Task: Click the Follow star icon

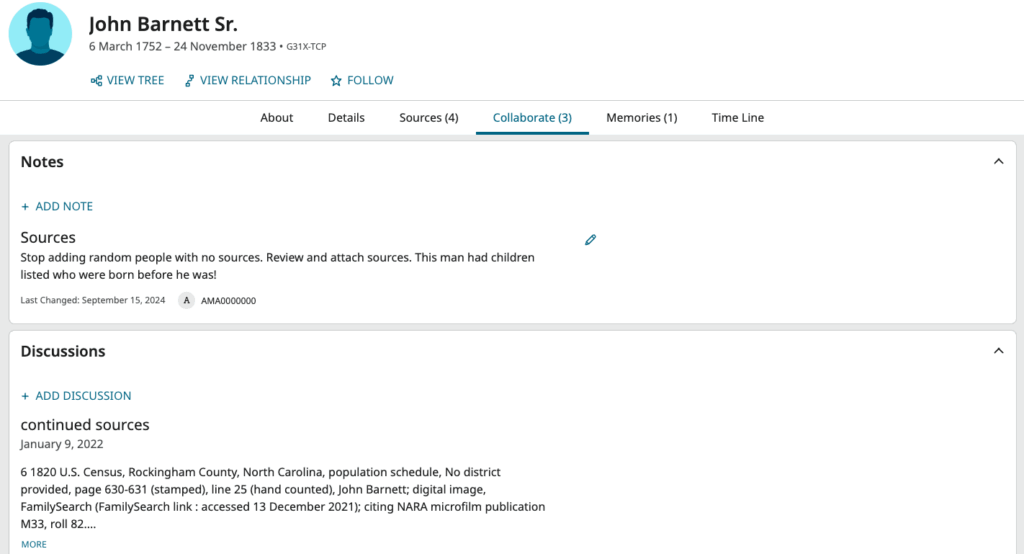Action: 336,80
